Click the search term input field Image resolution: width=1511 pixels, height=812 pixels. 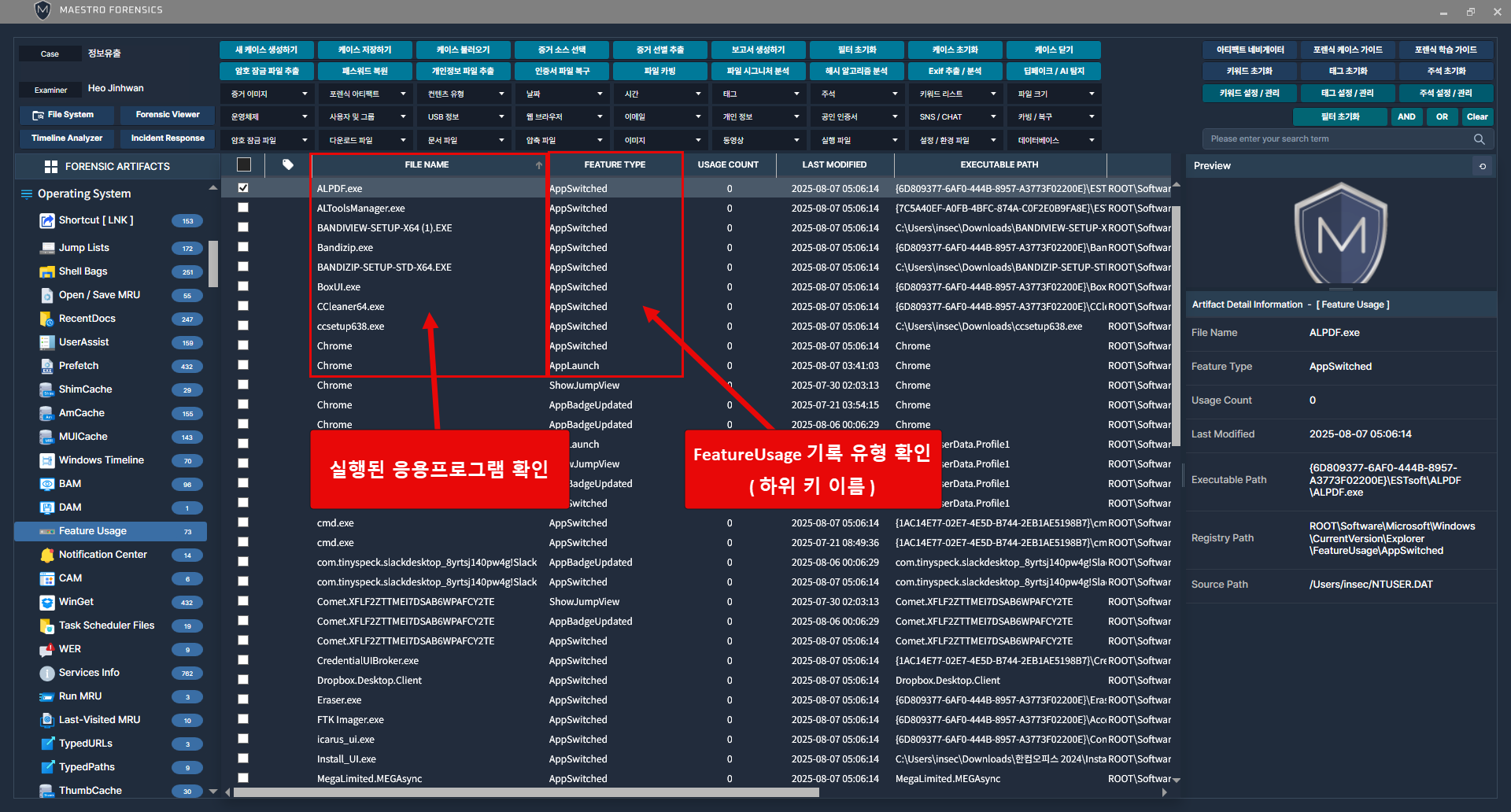(1338, 139)
